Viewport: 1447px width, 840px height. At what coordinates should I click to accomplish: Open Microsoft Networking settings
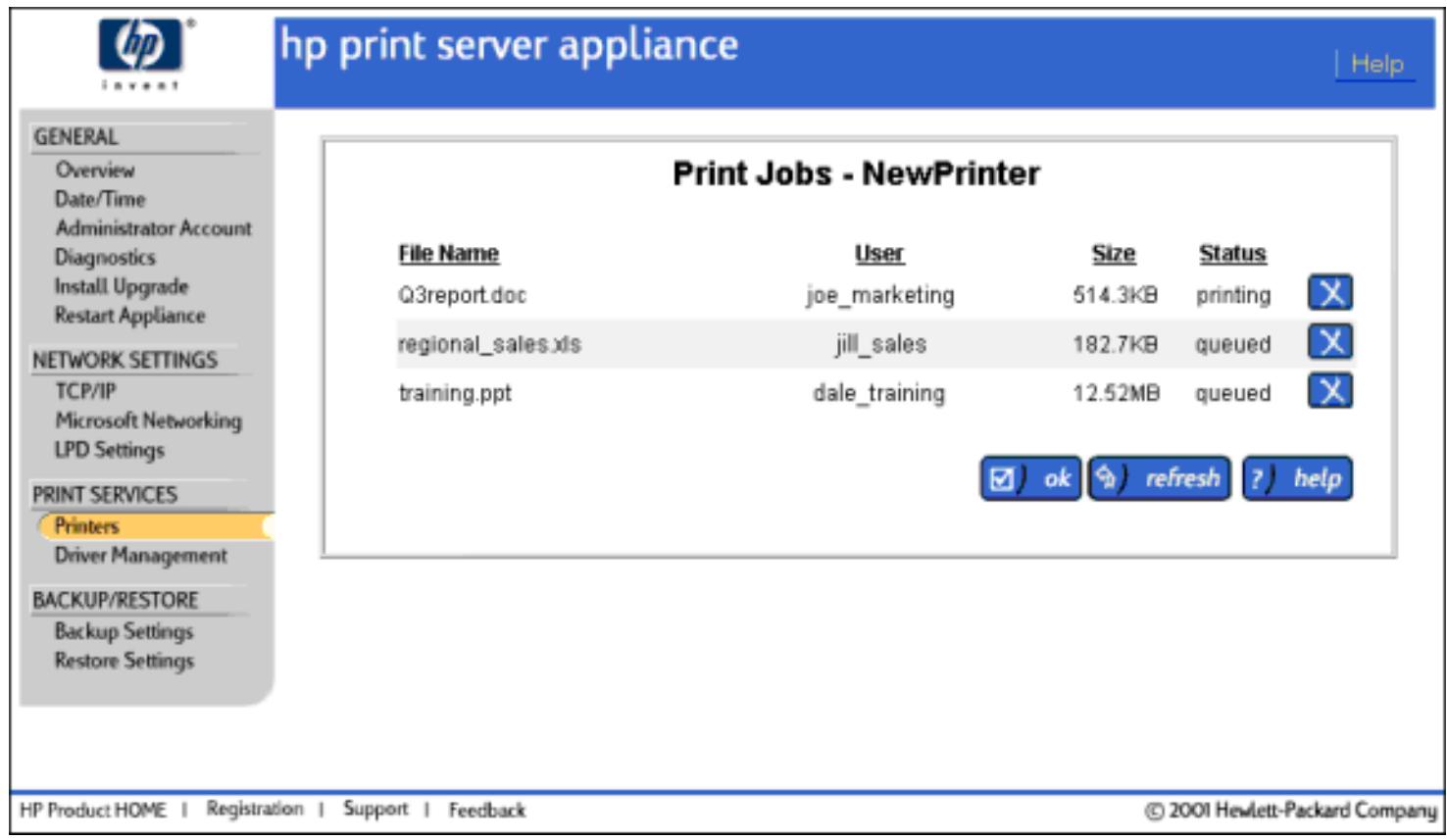(x=148, y=420)
